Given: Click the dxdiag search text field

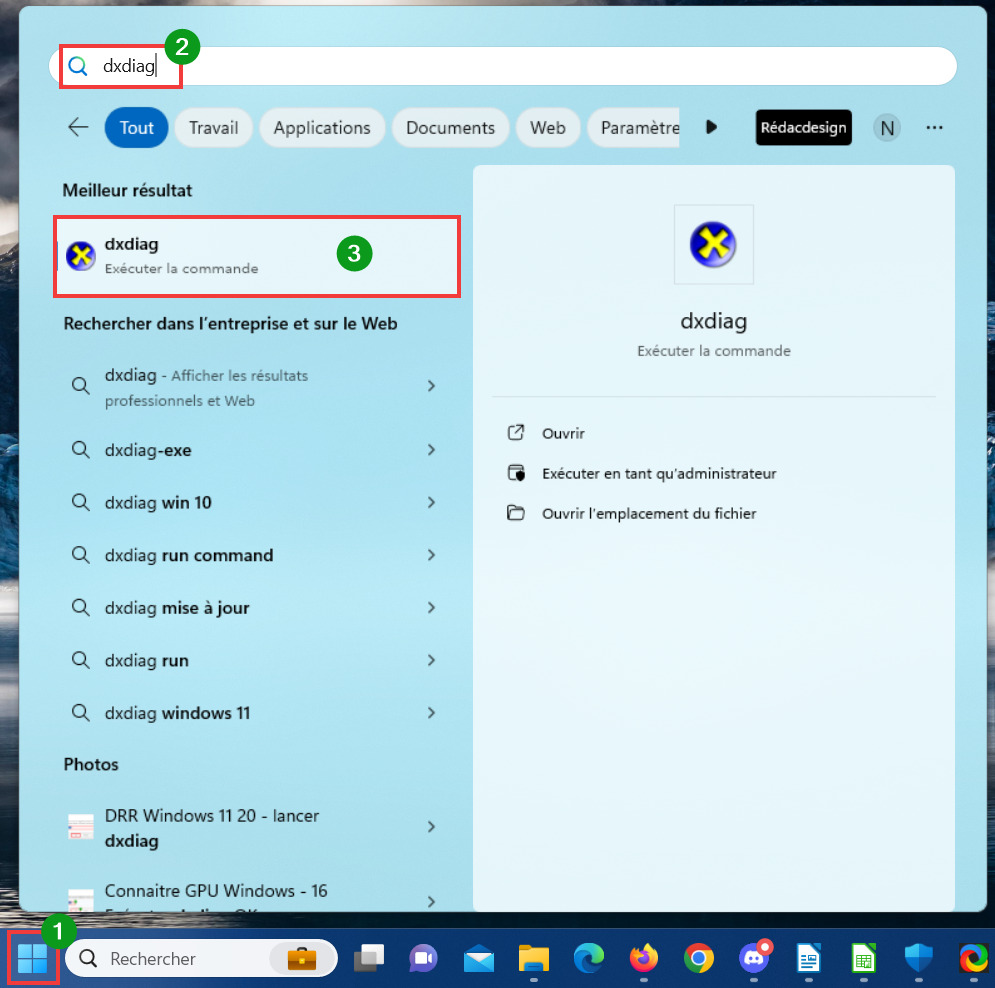Looking at the screenshot, I should [x=502, y=66].
